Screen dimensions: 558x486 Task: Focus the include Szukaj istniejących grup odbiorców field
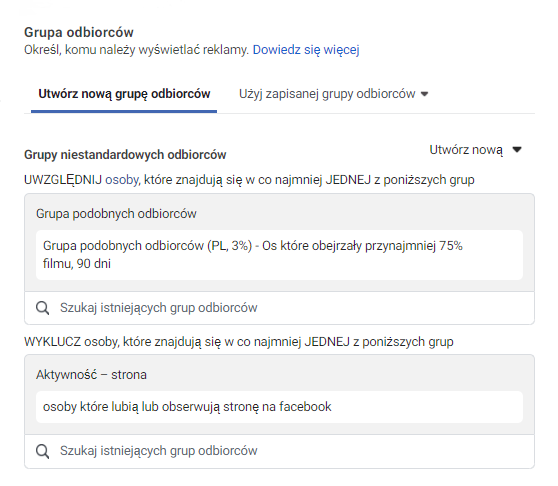click(x=279, y=308)
